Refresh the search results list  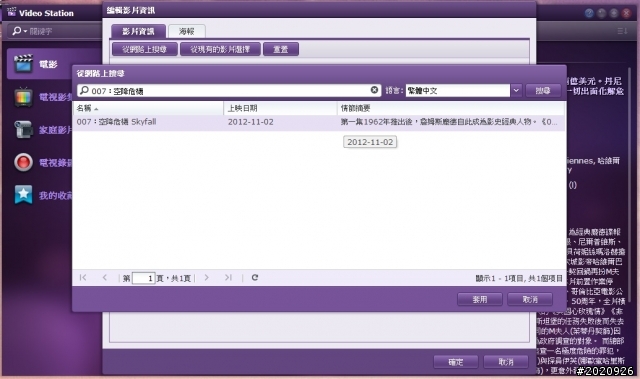(x=255, y=278)
